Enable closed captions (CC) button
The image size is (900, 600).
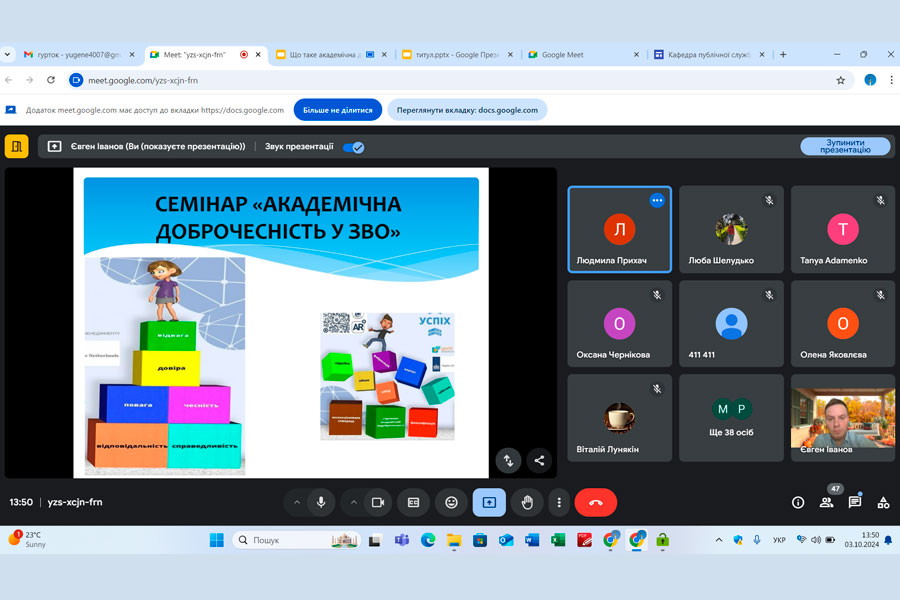point(413,502)
